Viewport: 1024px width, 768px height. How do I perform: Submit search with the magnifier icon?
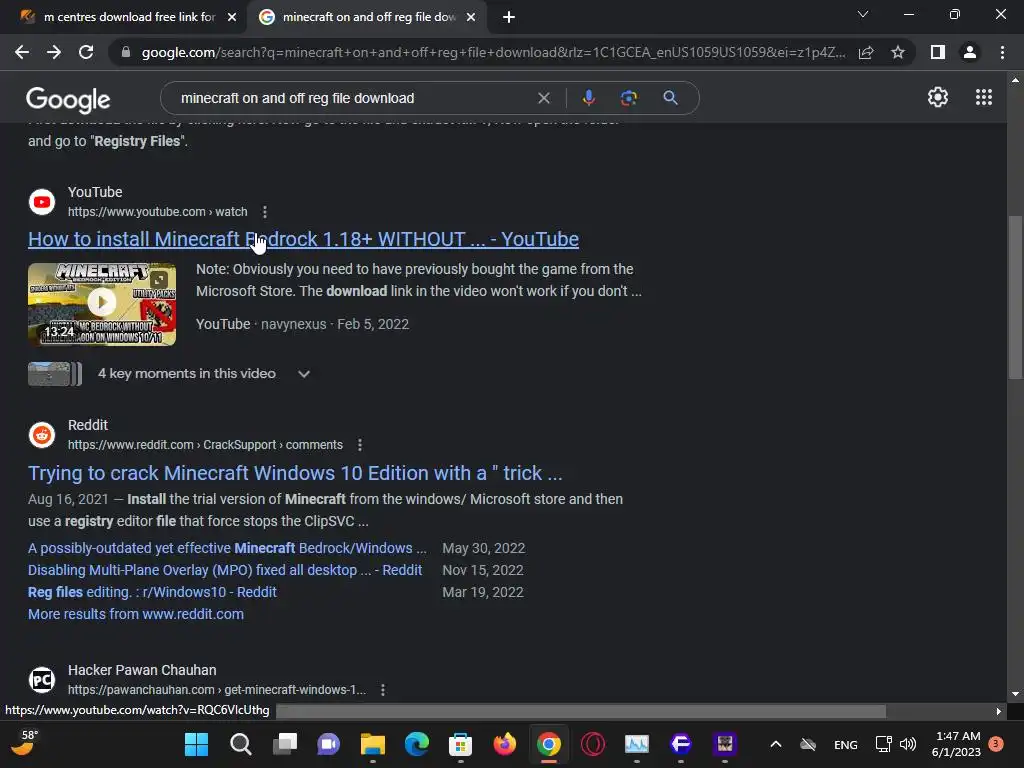[670, 98]
